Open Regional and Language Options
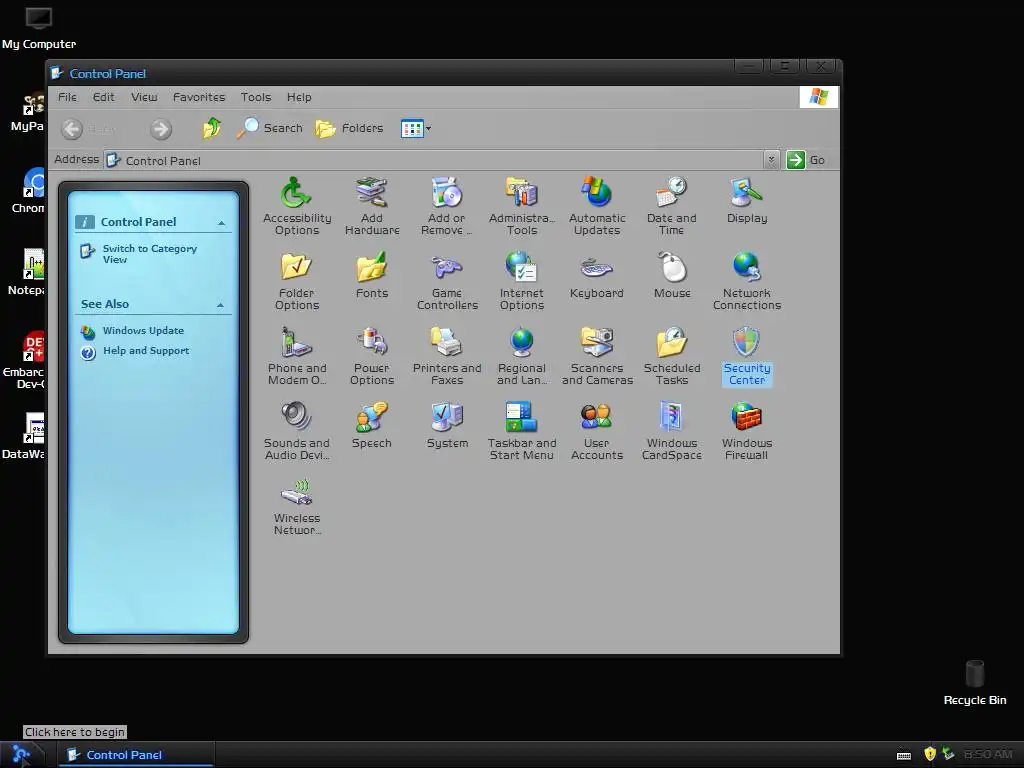 522,355
